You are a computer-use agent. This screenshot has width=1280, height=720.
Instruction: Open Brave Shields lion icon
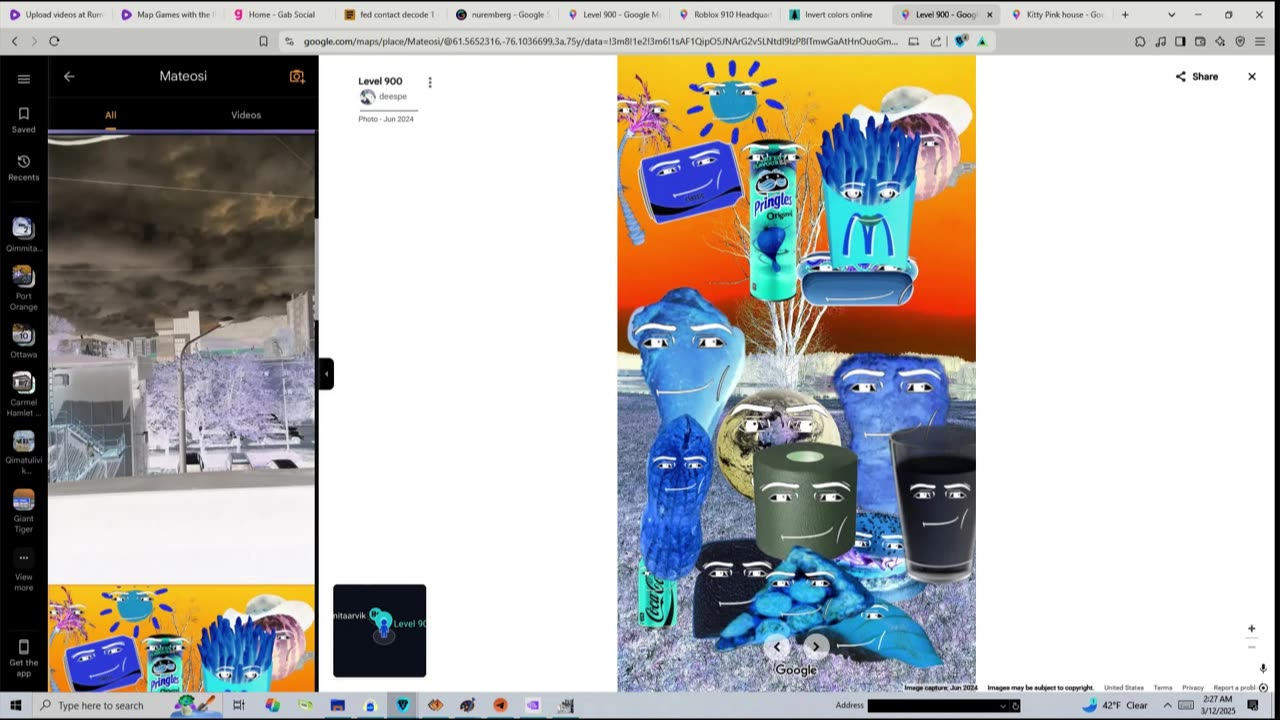click(x=960, y=41)
